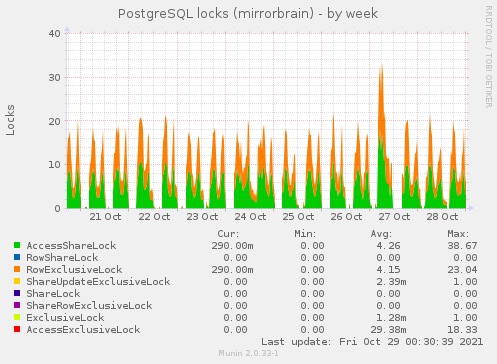Select the AccessExclusiveLock legend label
This screenshot has height=364, width=497.
(83, 330)
